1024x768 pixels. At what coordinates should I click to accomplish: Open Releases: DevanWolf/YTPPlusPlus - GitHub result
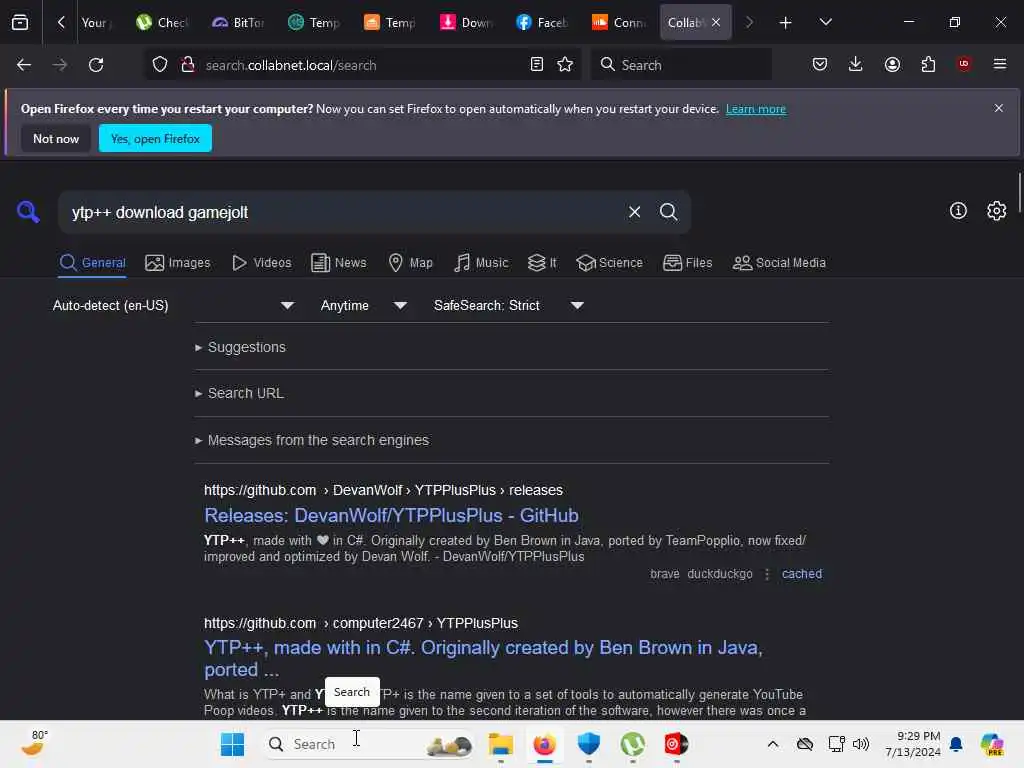point(391,515)
